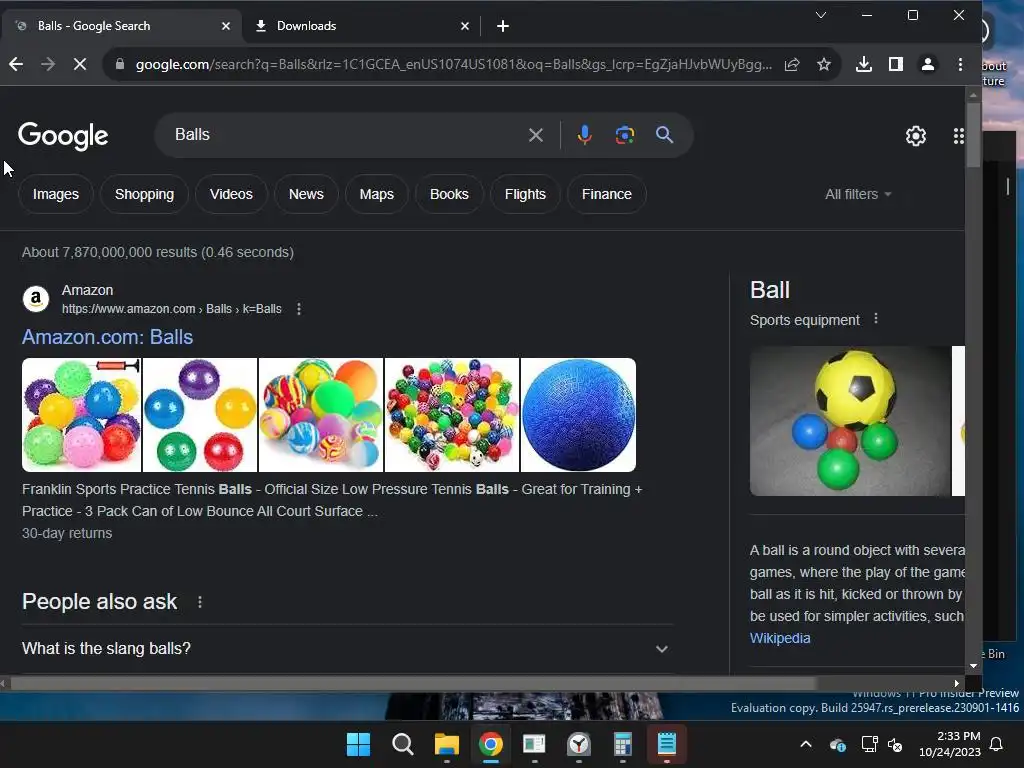
Task: Open Chrome profile icon
Action: [x=927, y=64]
